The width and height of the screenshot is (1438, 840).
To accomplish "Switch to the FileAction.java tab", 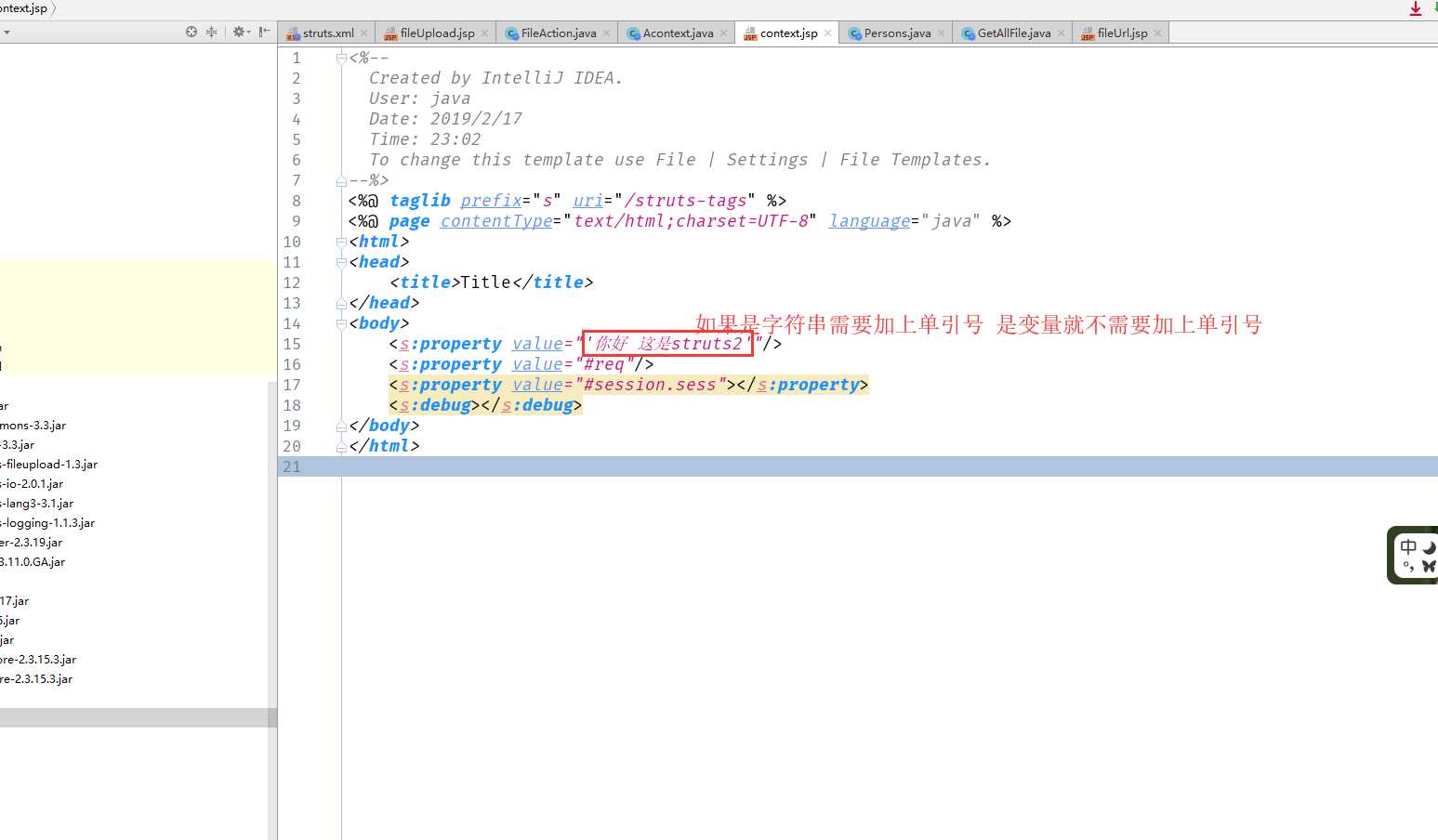I will pyautogui.click(x=559, y=33).
